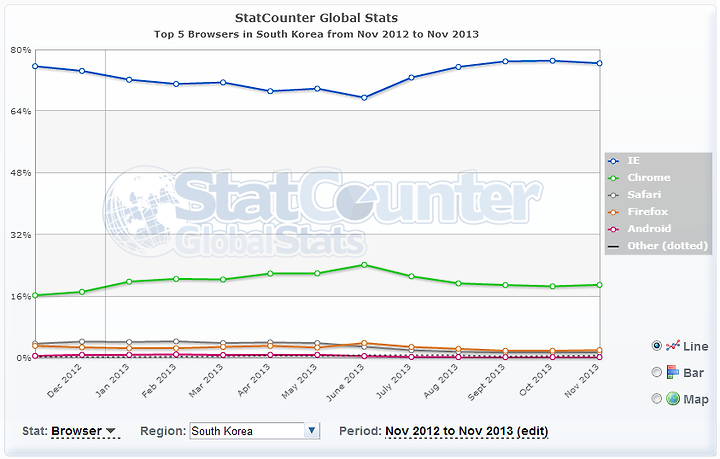
Task: Click the Android legend entry
Action: (x=639, y=229)
